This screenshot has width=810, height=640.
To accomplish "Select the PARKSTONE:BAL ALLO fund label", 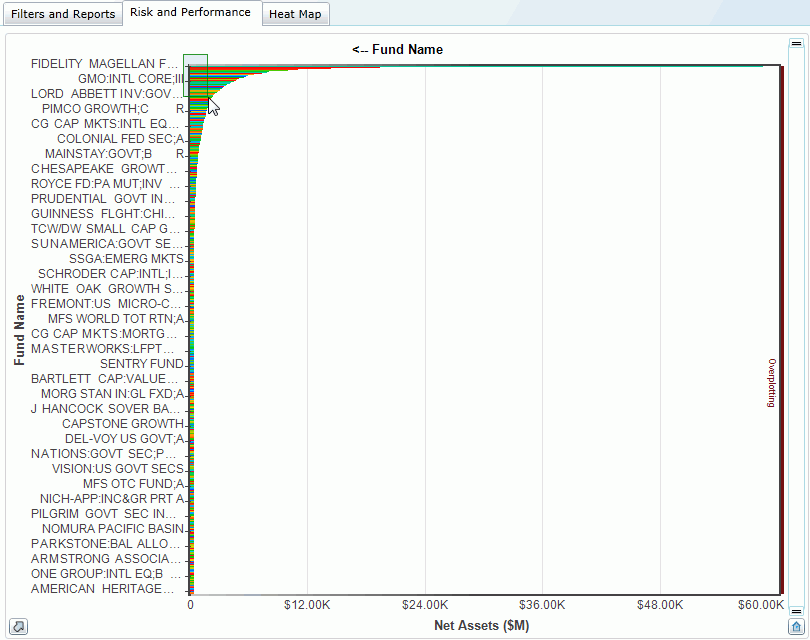I will 105,543.
